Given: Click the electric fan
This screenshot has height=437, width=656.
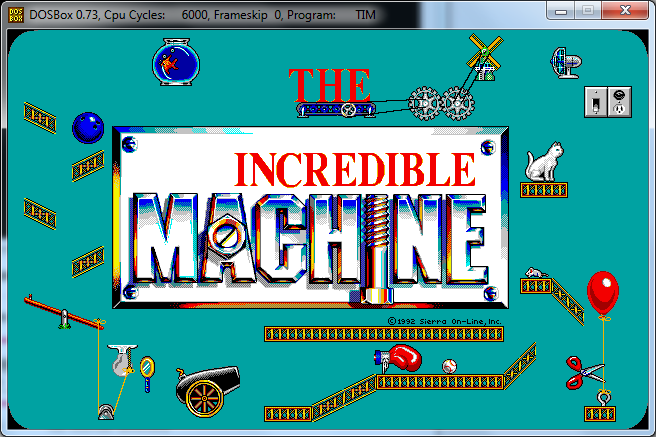Looking at the screenshot, I should 566,63.
